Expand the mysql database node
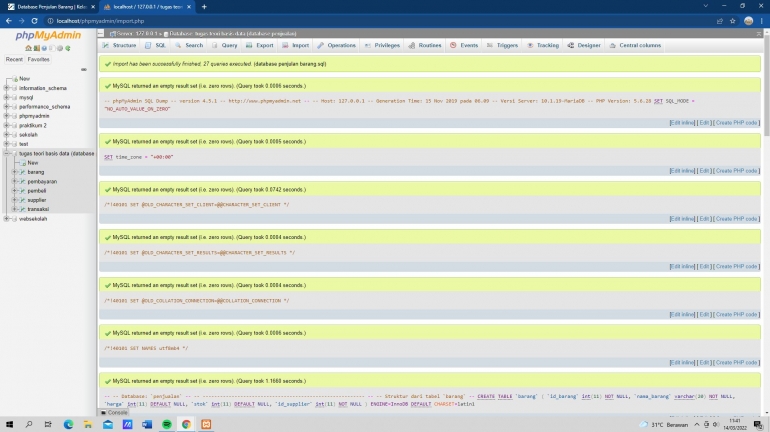 [x=6, y=98]
